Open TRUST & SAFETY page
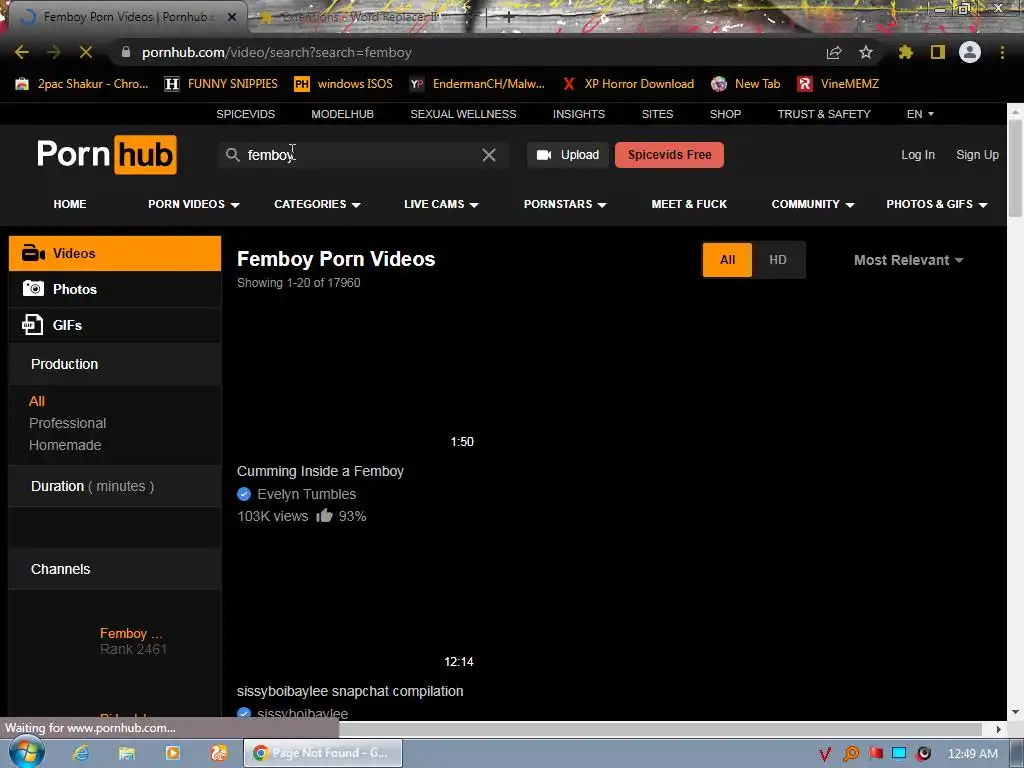This screenshot has width=1024, height=768. (x=824, y=114)
